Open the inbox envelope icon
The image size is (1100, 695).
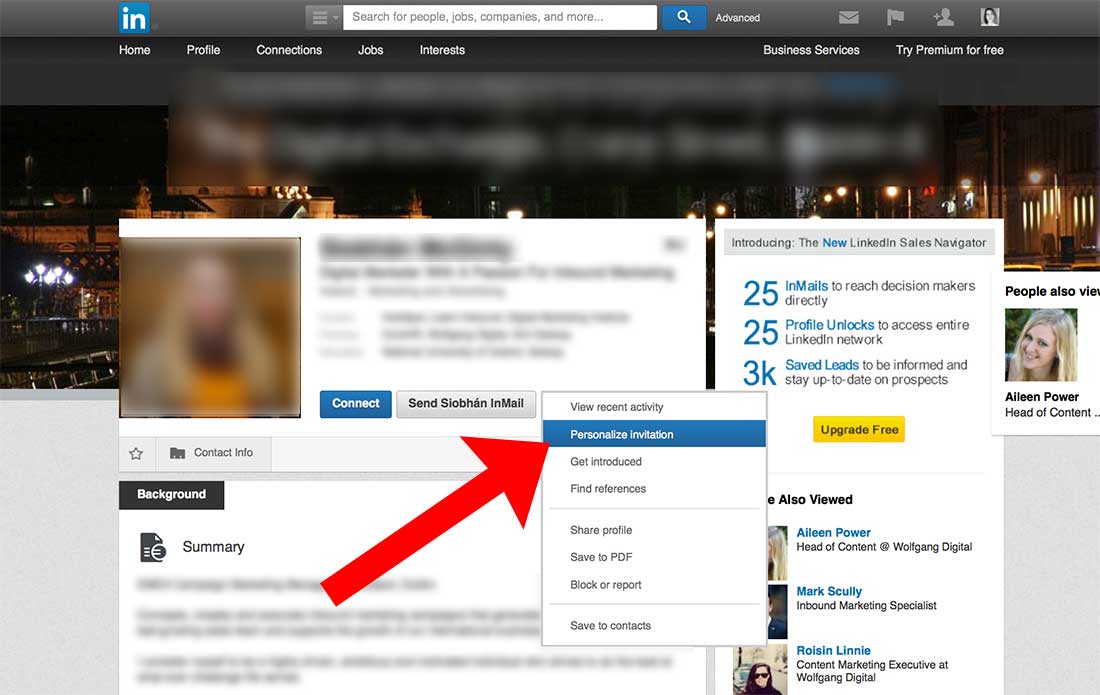848,16
